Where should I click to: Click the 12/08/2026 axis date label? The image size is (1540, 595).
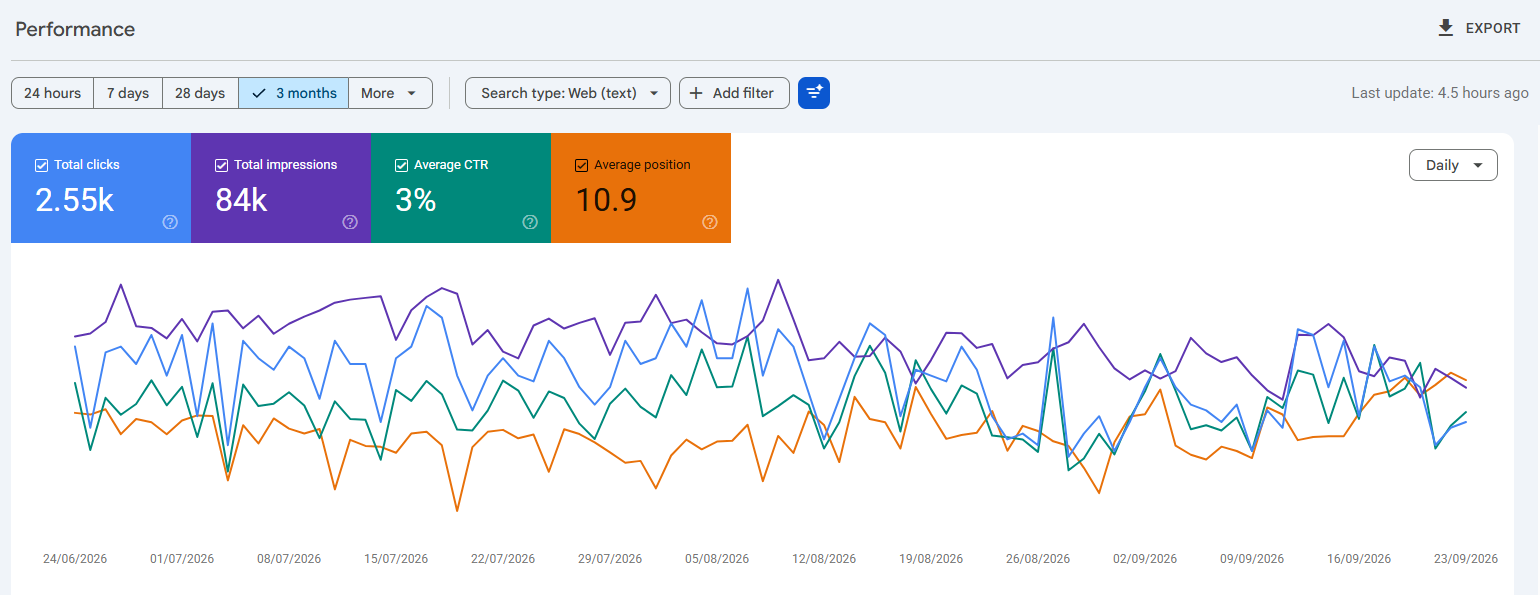[x=824, y=559]
